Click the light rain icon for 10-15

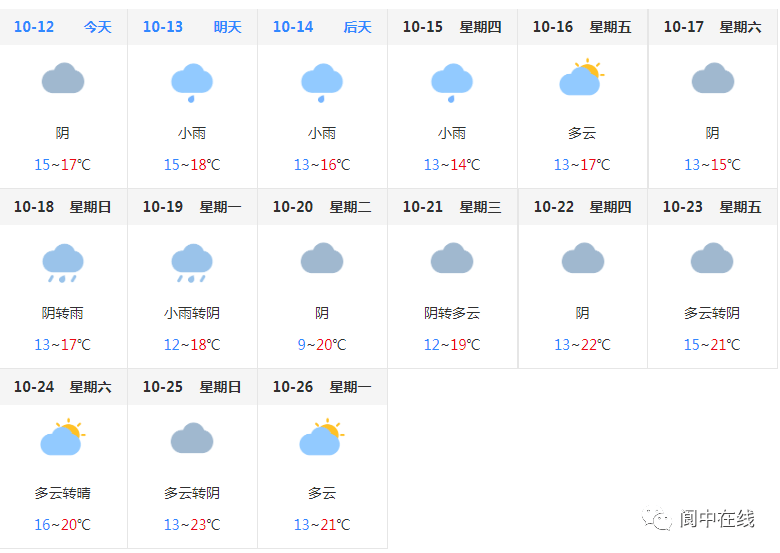click(452, 83)
